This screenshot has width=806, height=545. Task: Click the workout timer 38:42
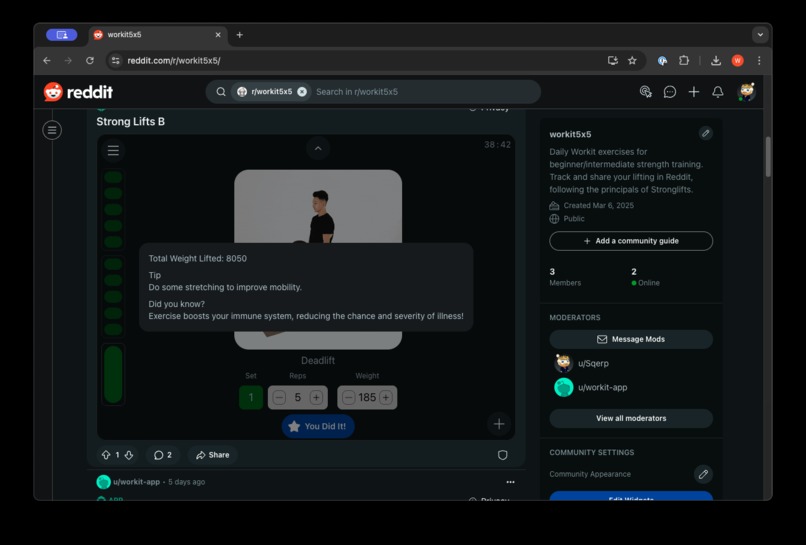coord(497,145)
